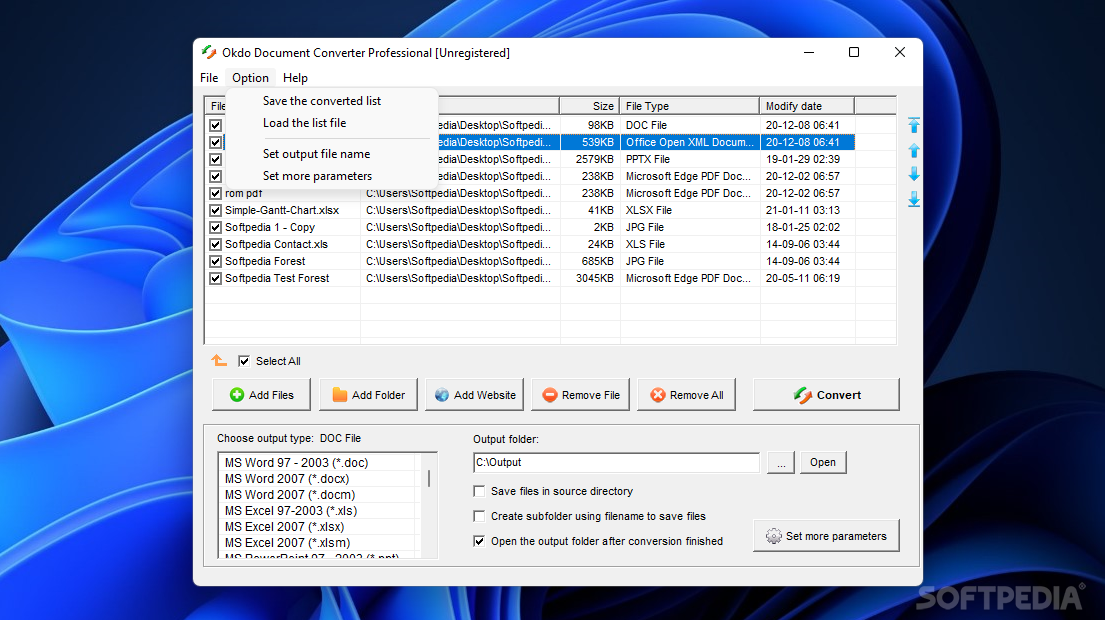Viewport: 1105px width, 625px height.
Task: Click the Okdo app icon in title bar
Action: click(x=209, y=52)
